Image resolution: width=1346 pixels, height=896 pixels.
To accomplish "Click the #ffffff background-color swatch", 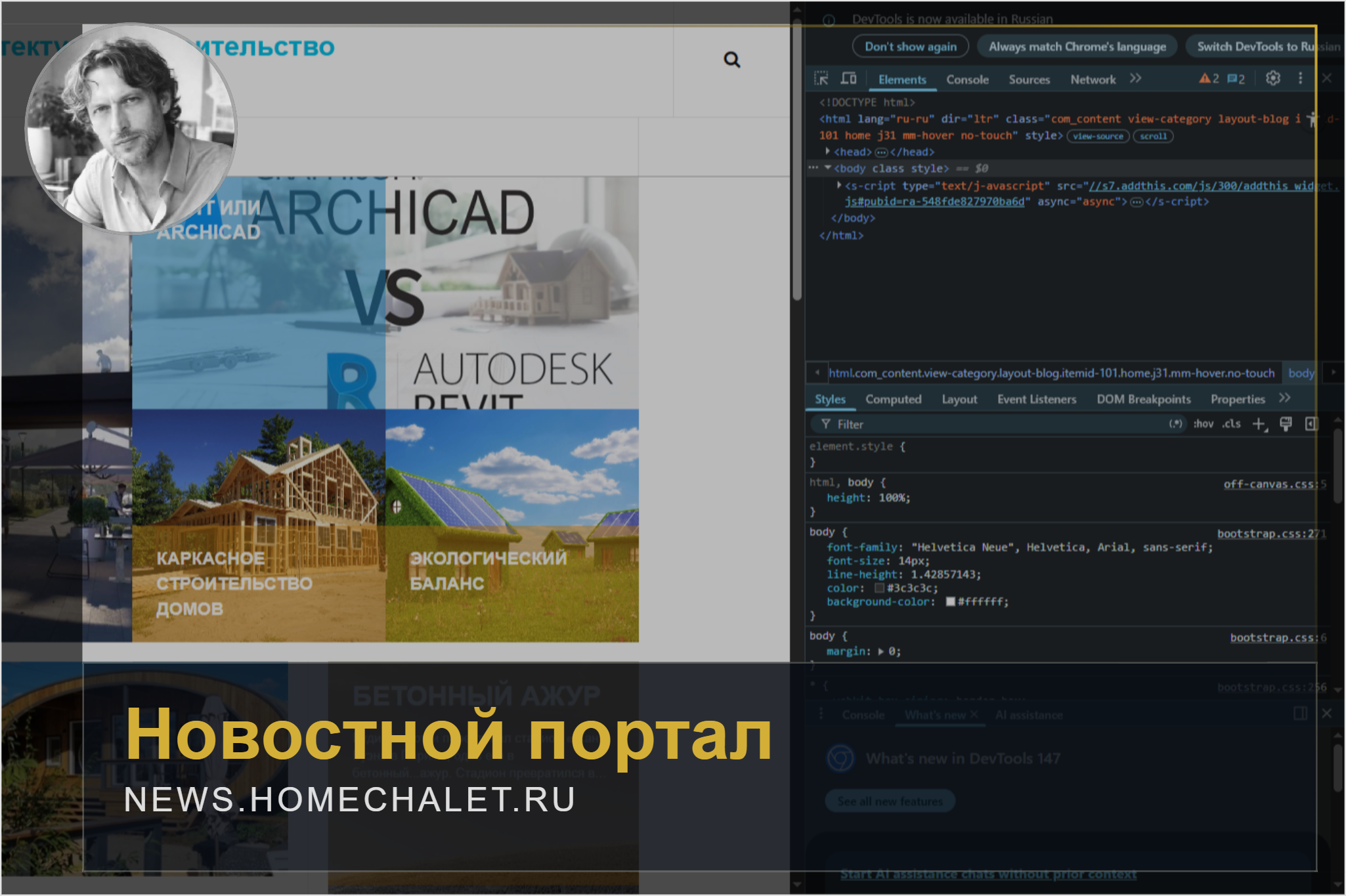I will pos(950,602).
